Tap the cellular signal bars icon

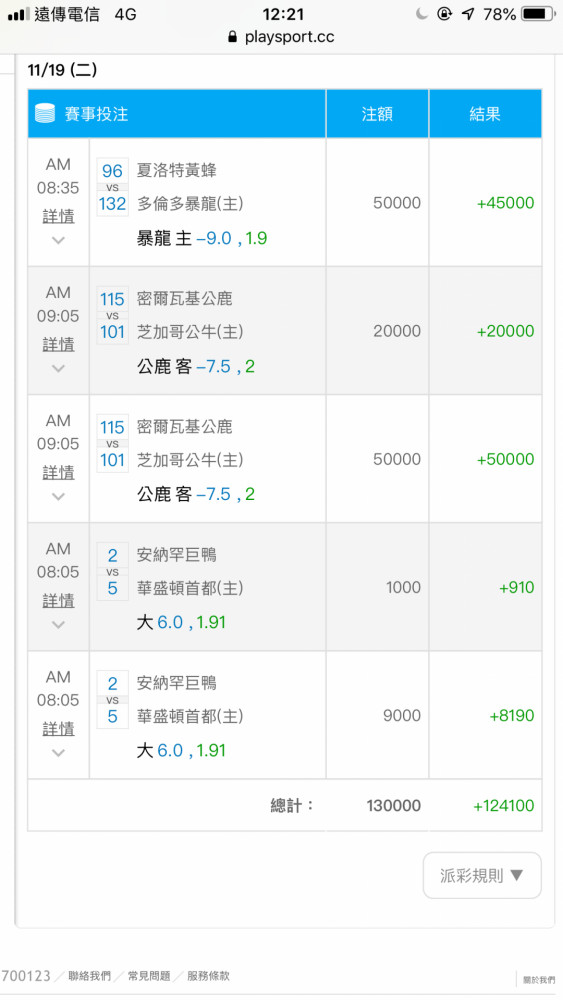(x=18, y=14)
